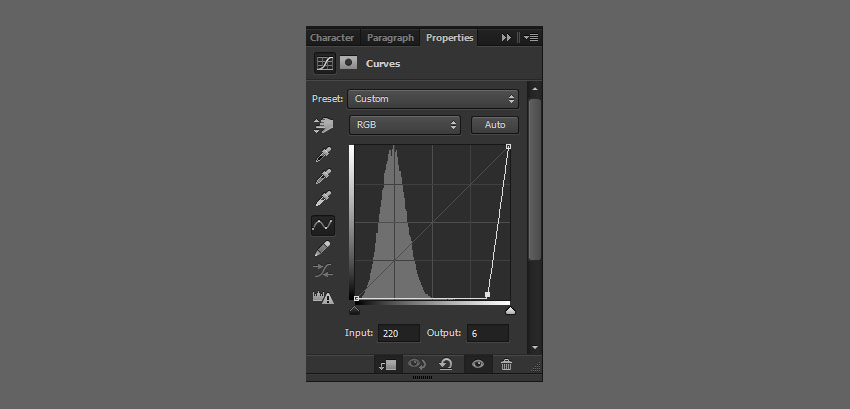The width and height of the screenshot is (850, 409).
Task: Select the bottom-left curve endpoint
Action: [x=356, y=298]
